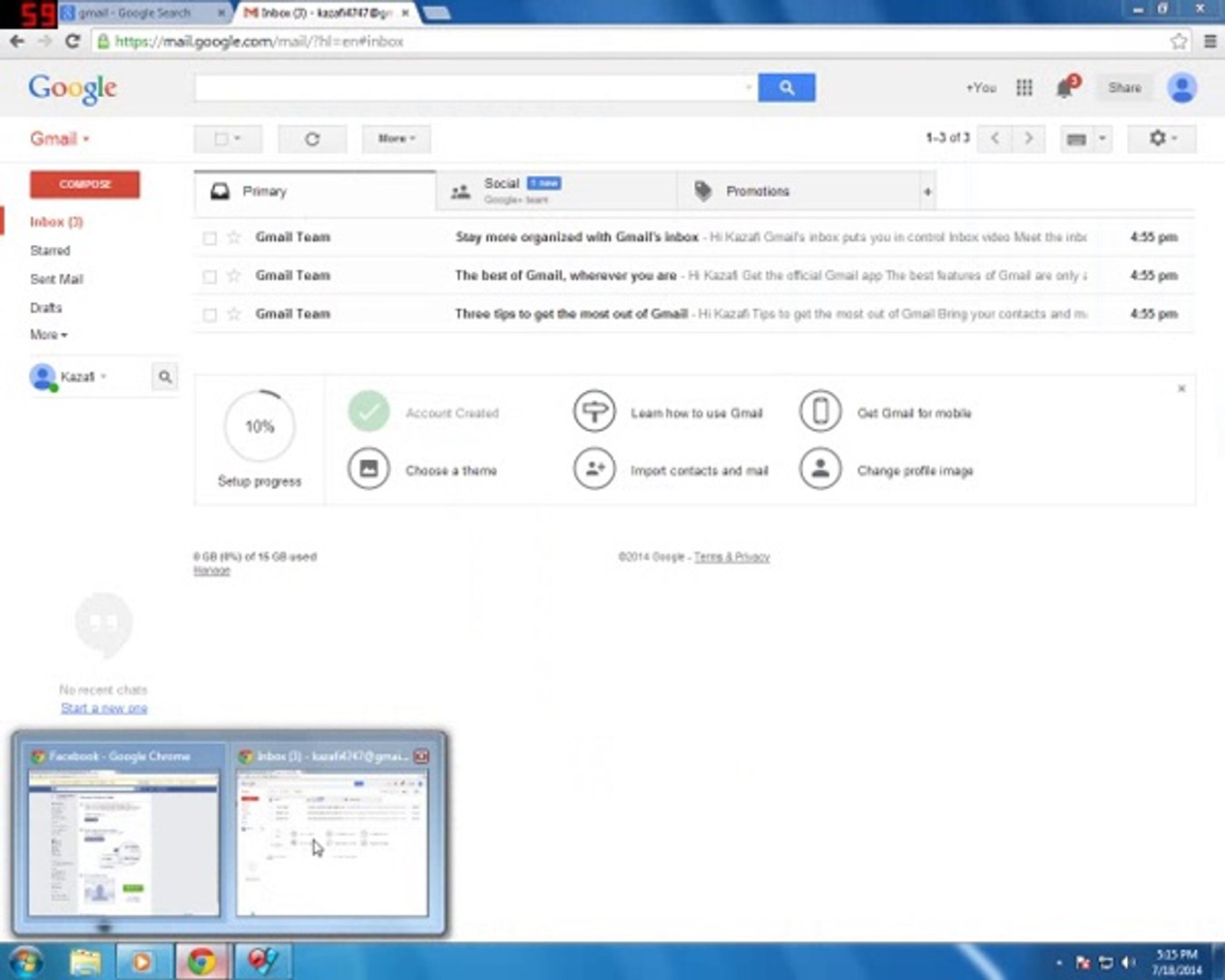The width and height of the screenshot is (1225, 980).
Task: Click the Start a new one link
Action: [103, 708]
